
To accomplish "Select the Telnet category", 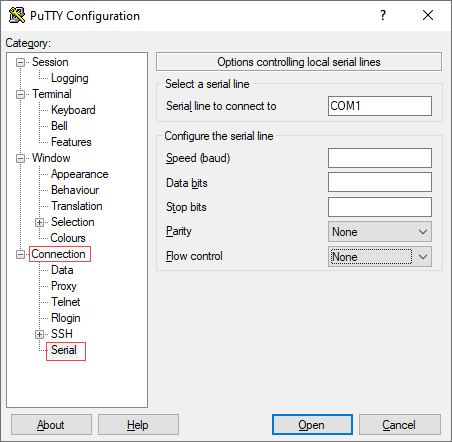I will pos(66,302).
